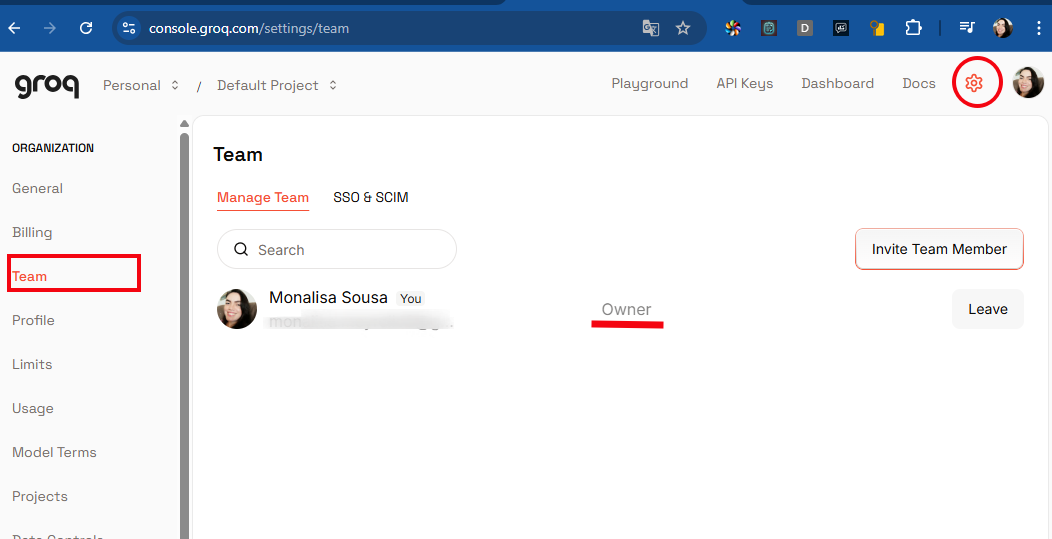Click the colorful pinwheel extension icon
Viewport: 1052px width, 539px height.
coord(733,28)
